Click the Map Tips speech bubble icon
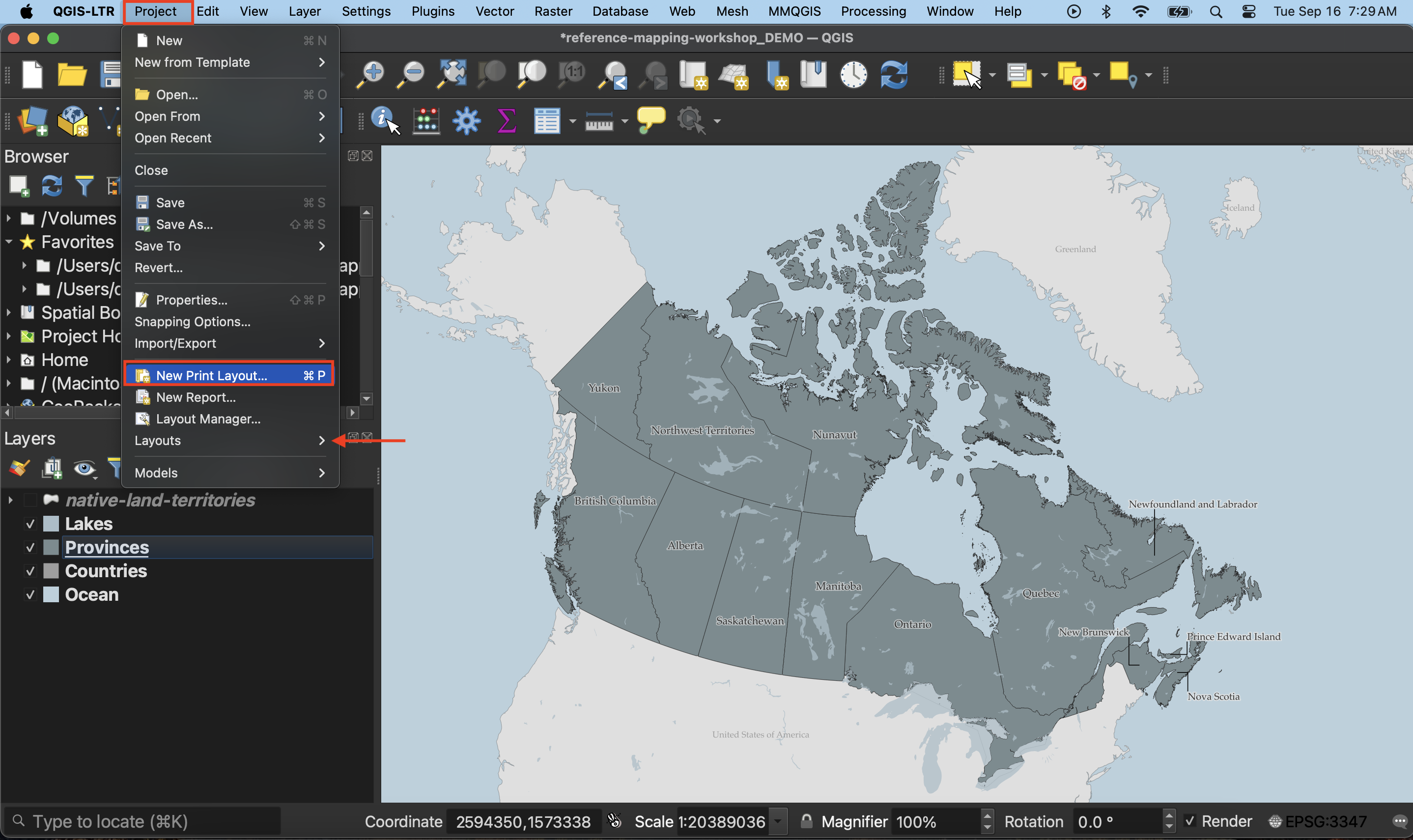Viewport: 1413px width, 840px height. [x=650, y=120]
